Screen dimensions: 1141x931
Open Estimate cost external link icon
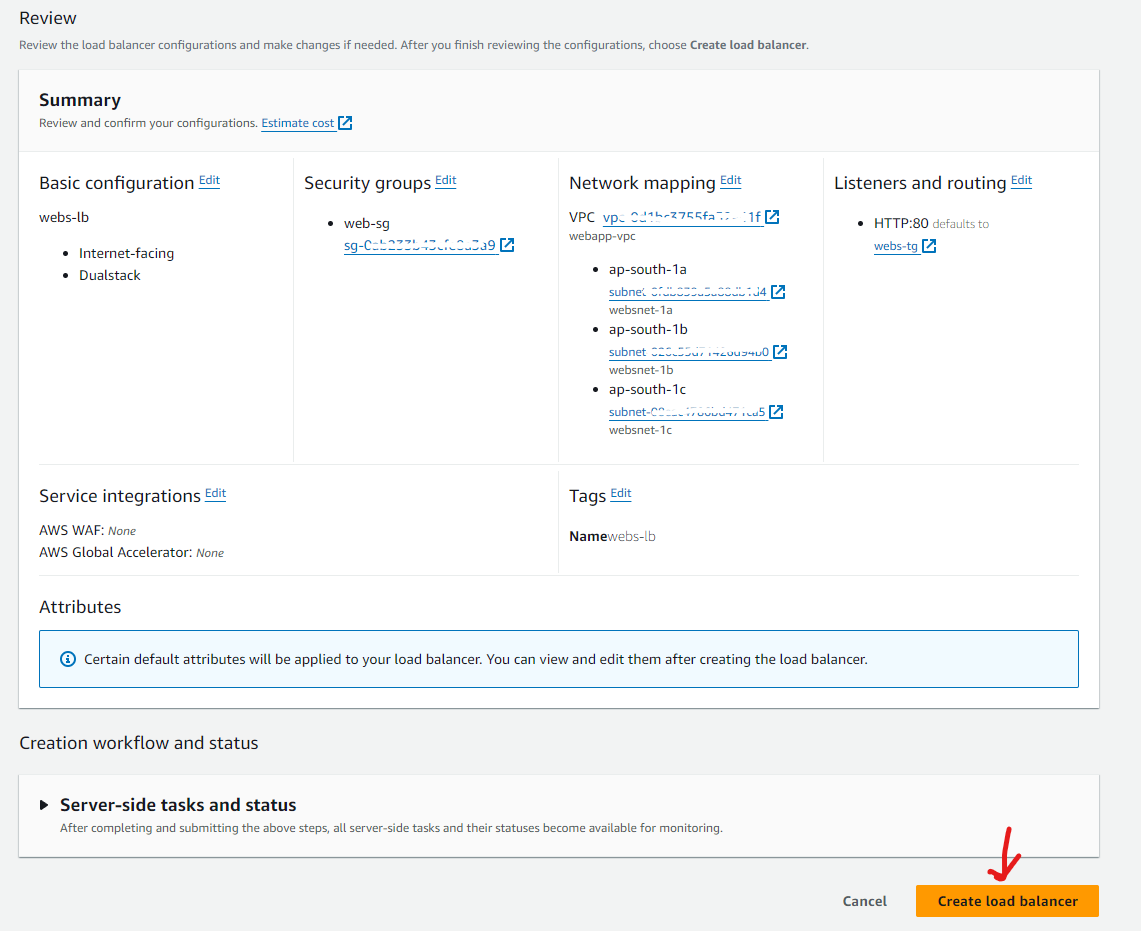coord(345,123)
